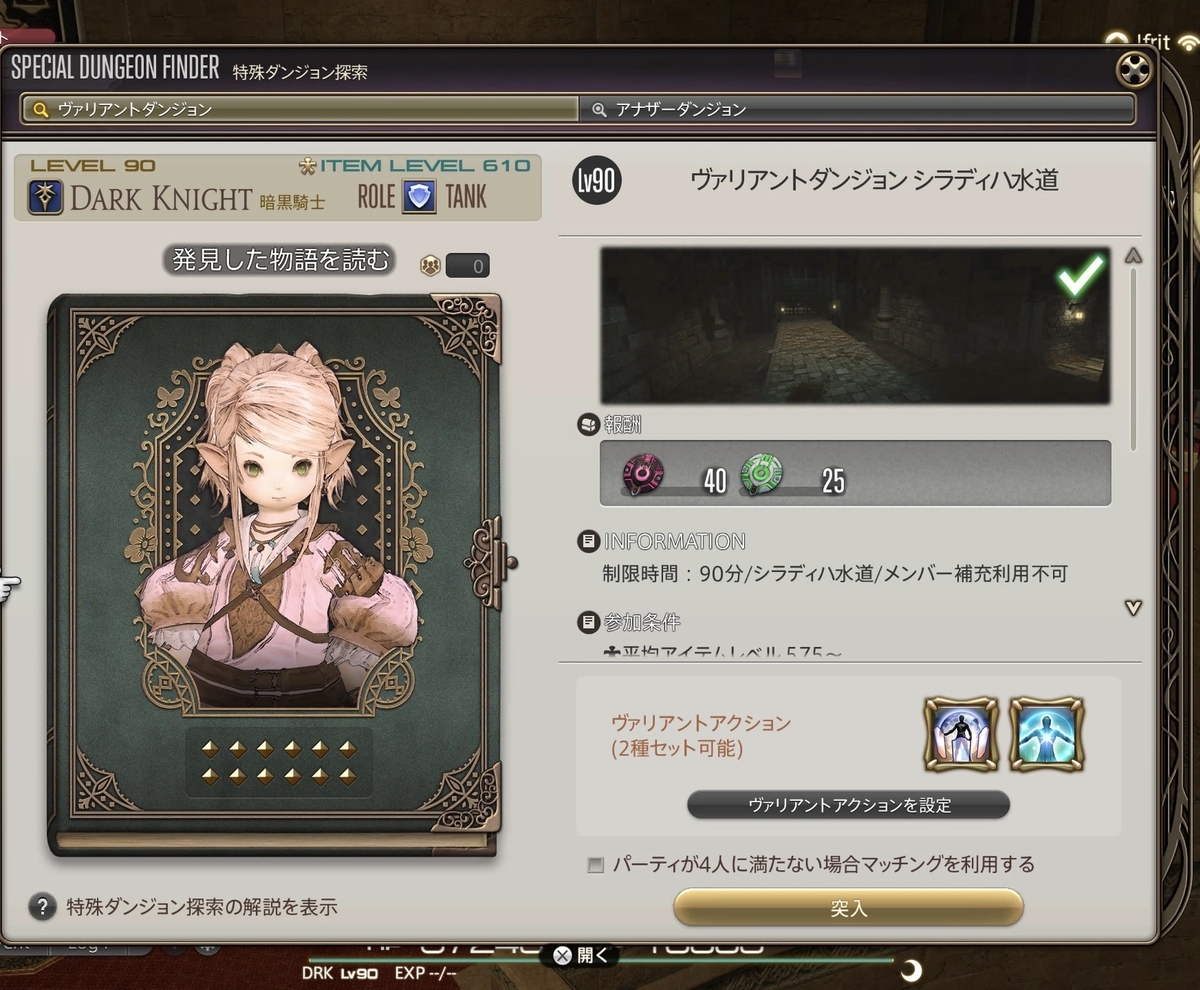Click the party member count icon

pos(429,265)
